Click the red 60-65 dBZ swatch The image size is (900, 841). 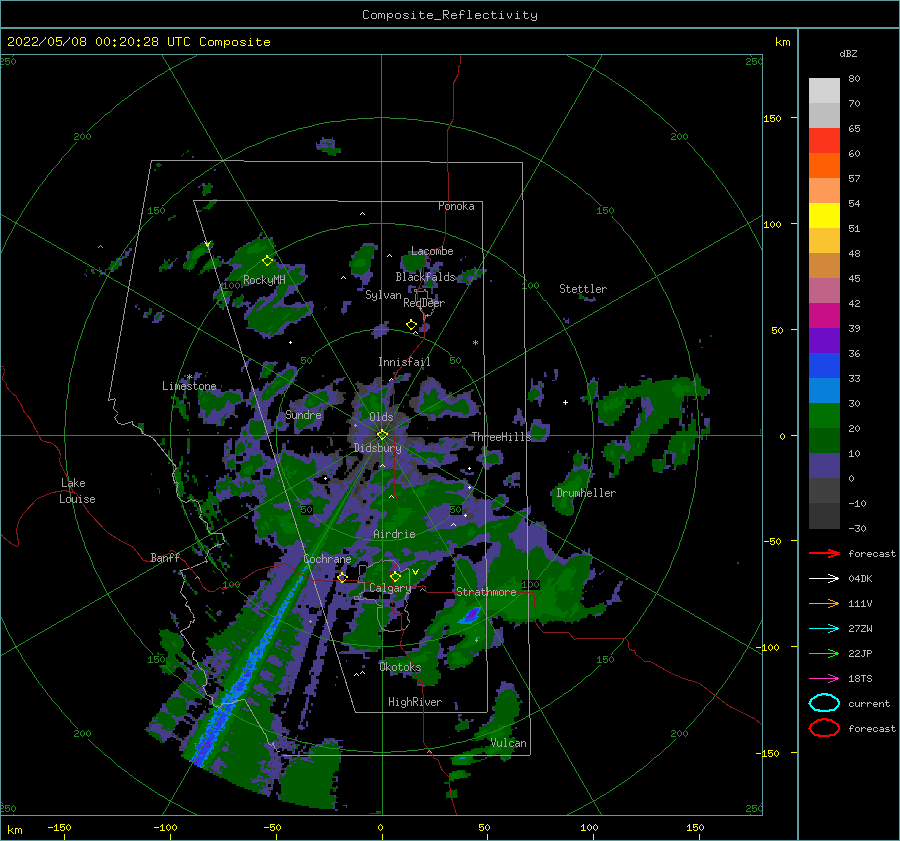pos(824,141)
